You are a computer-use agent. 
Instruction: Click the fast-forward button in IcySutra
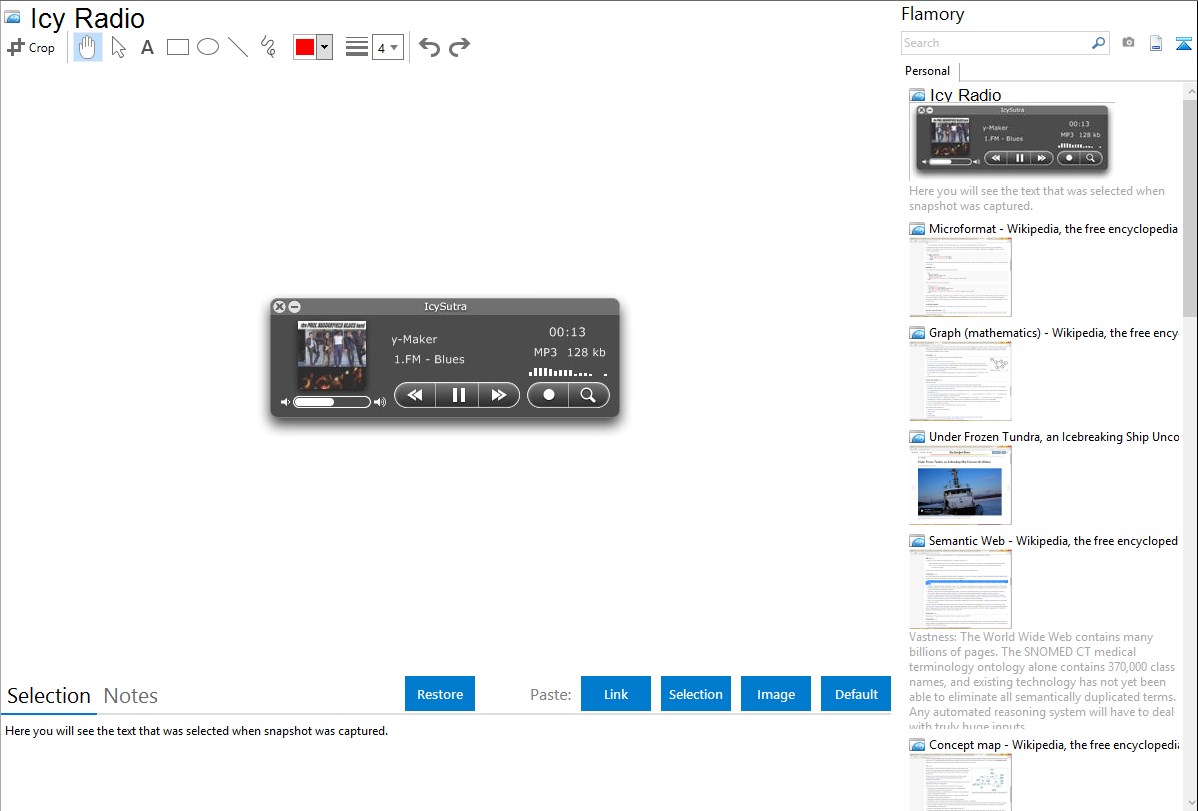(499, 395)
